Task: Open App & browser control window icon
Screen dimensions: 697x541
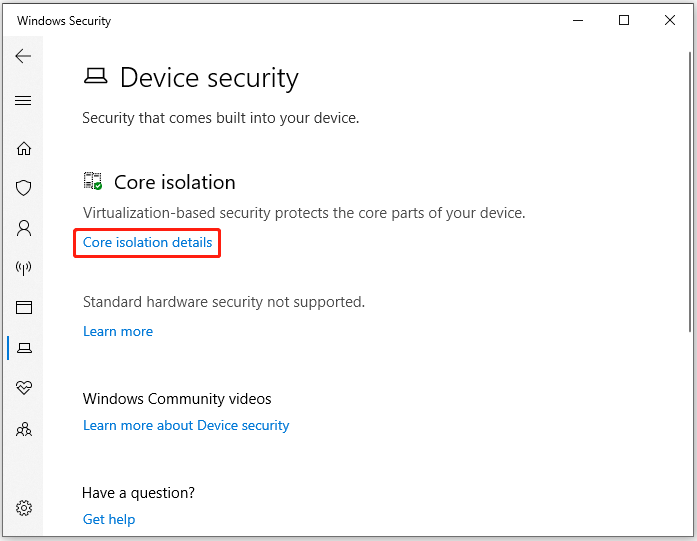Action: [24, 307]
